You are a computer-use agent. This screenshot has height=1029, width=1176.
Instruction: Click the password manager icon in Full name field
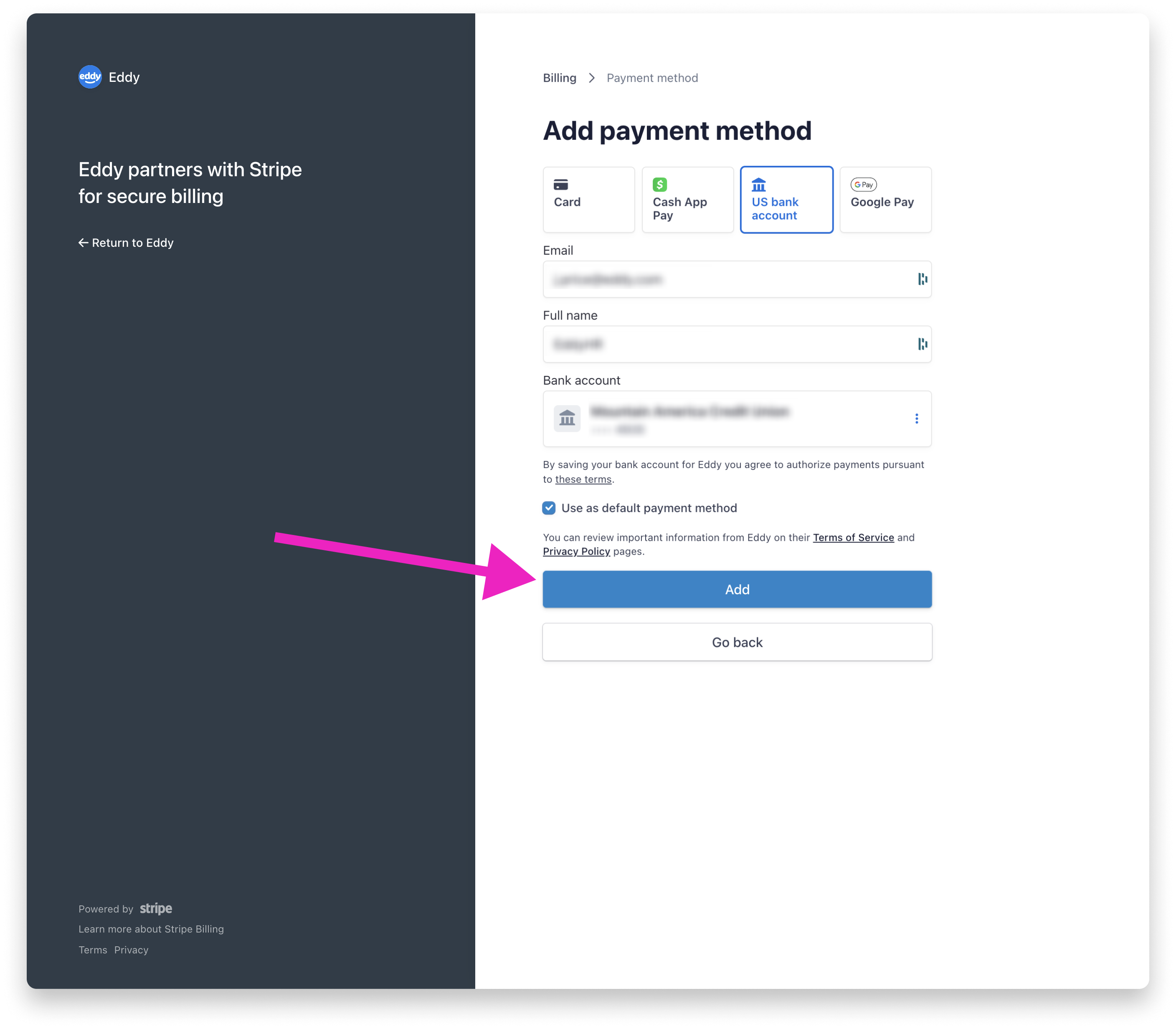coord(922,344)
